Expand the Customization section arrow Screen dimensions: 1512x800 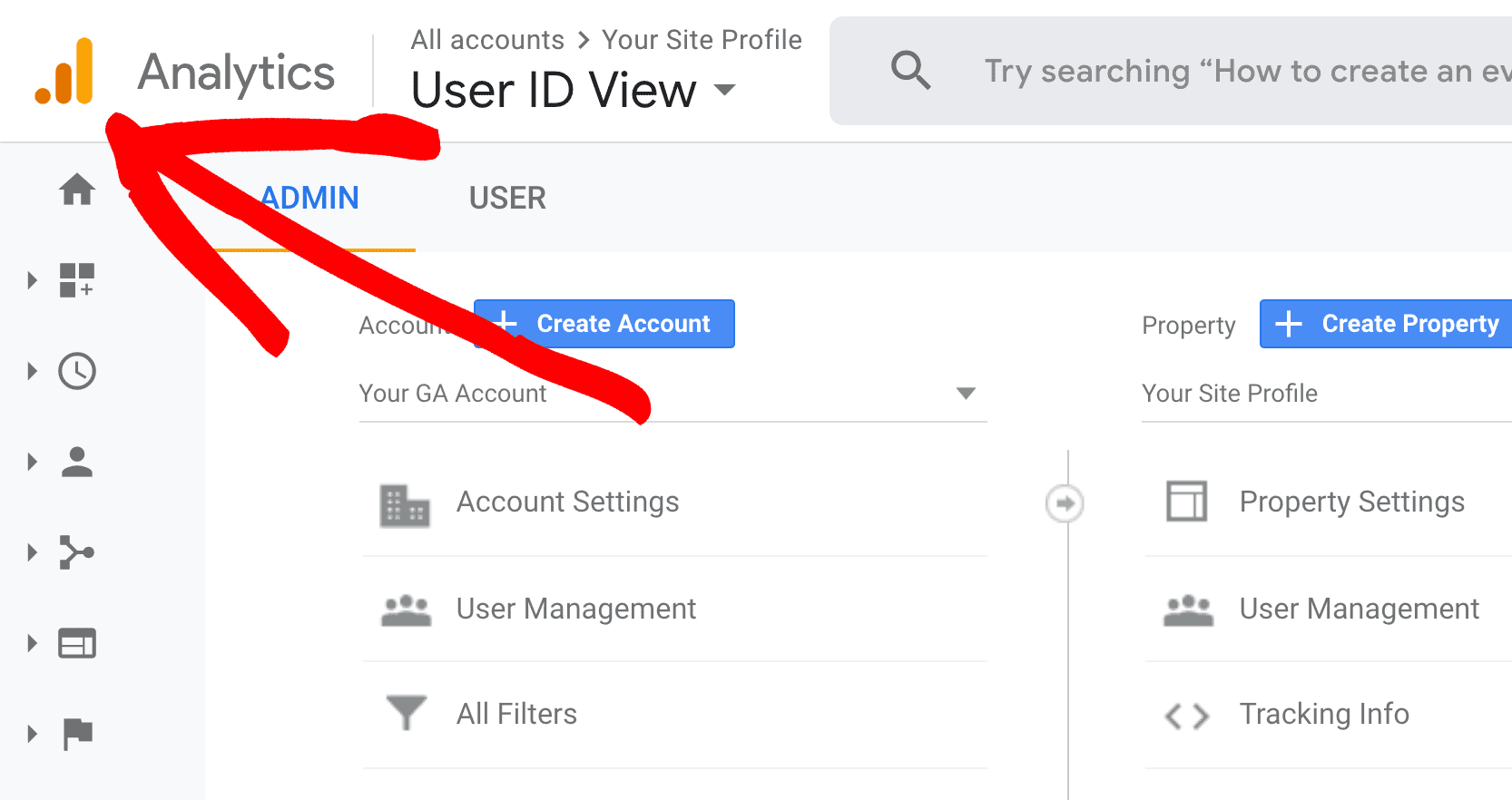[33, 280]
